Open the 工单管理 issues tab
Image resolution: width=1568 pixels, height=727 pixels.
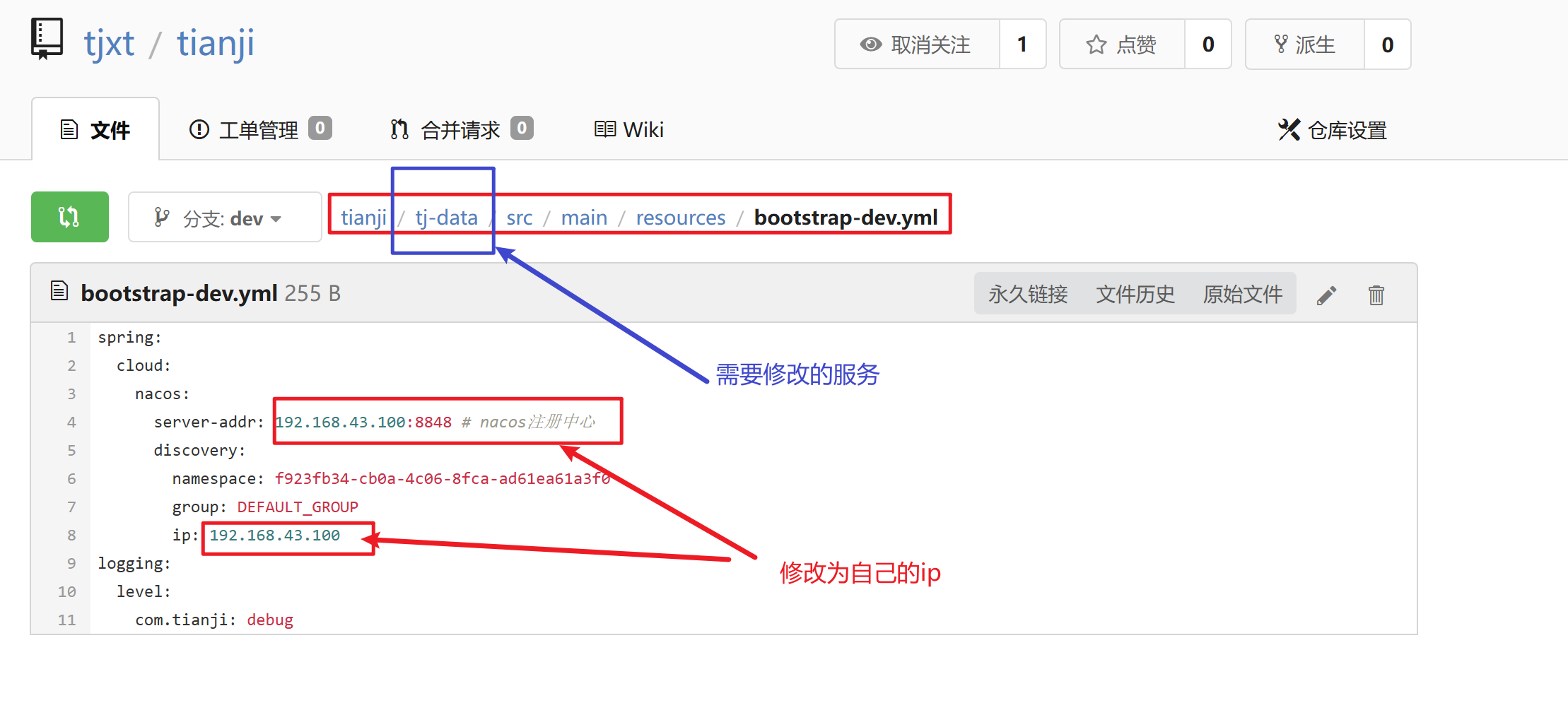pos(260,130)
